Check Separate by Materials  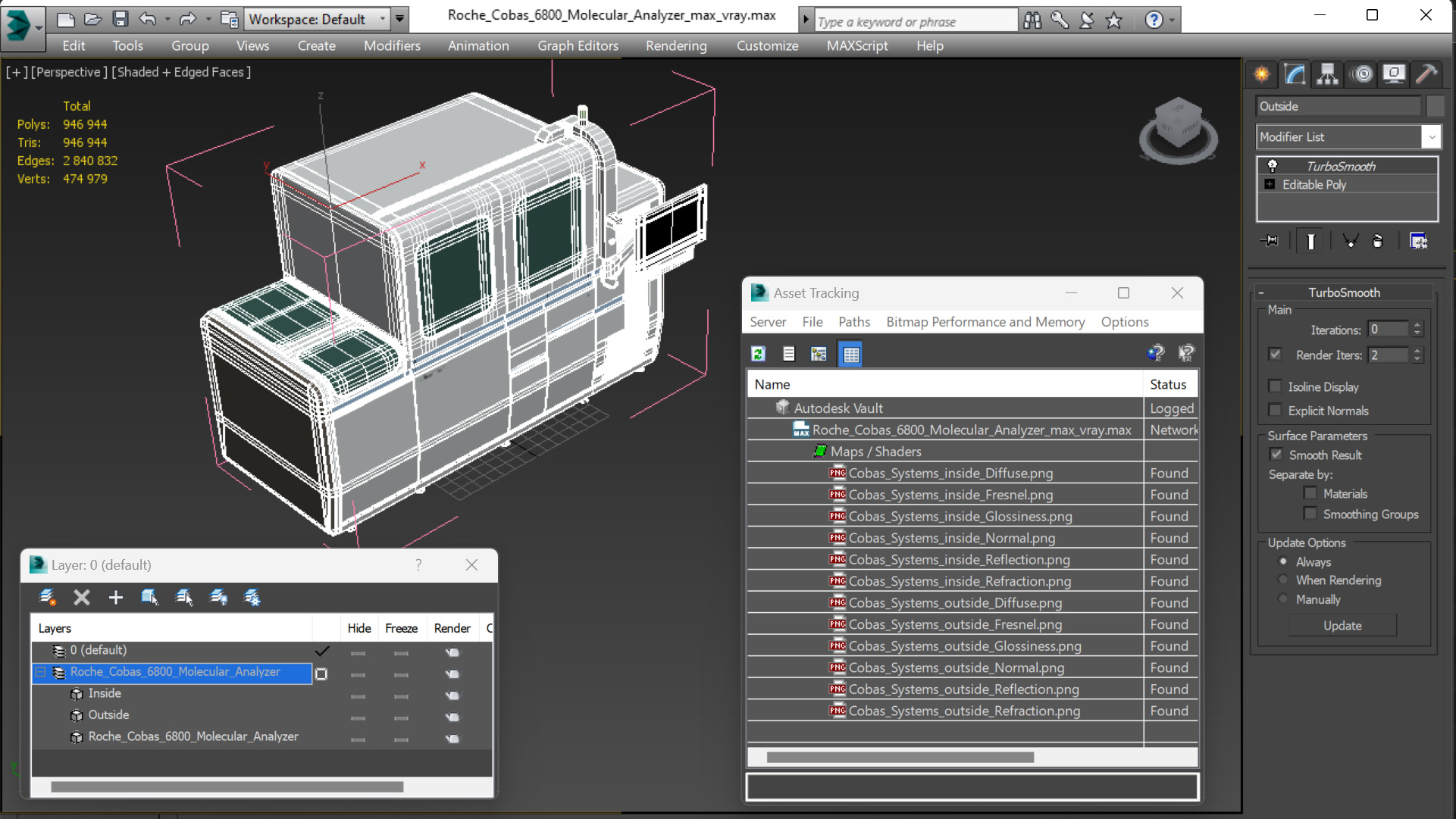click(x=1310, y=492)
